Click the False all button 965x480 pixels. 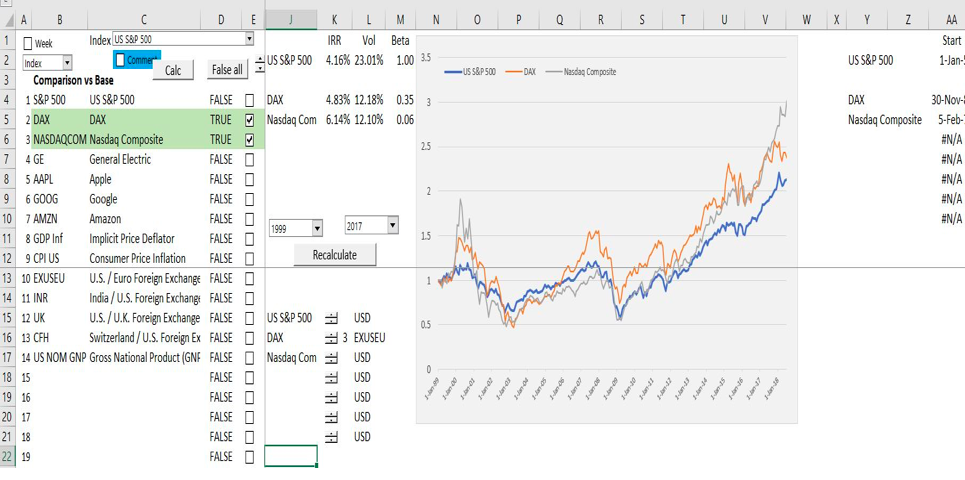[x=227, y=70]
